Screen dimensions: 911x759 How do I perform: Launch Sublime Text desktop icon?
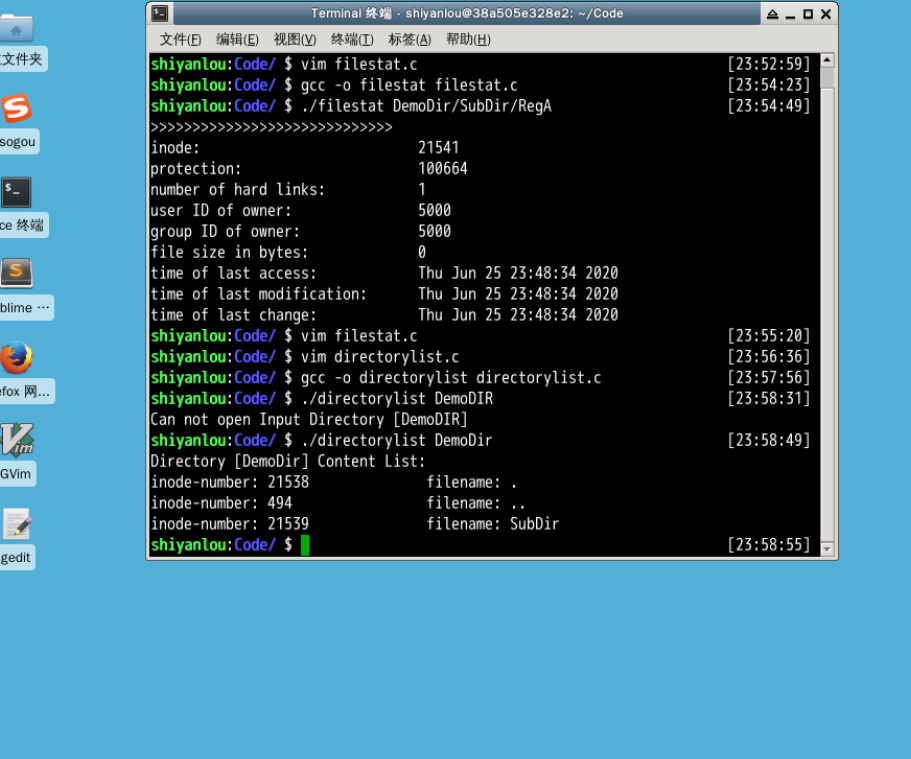tap(16, 273)
